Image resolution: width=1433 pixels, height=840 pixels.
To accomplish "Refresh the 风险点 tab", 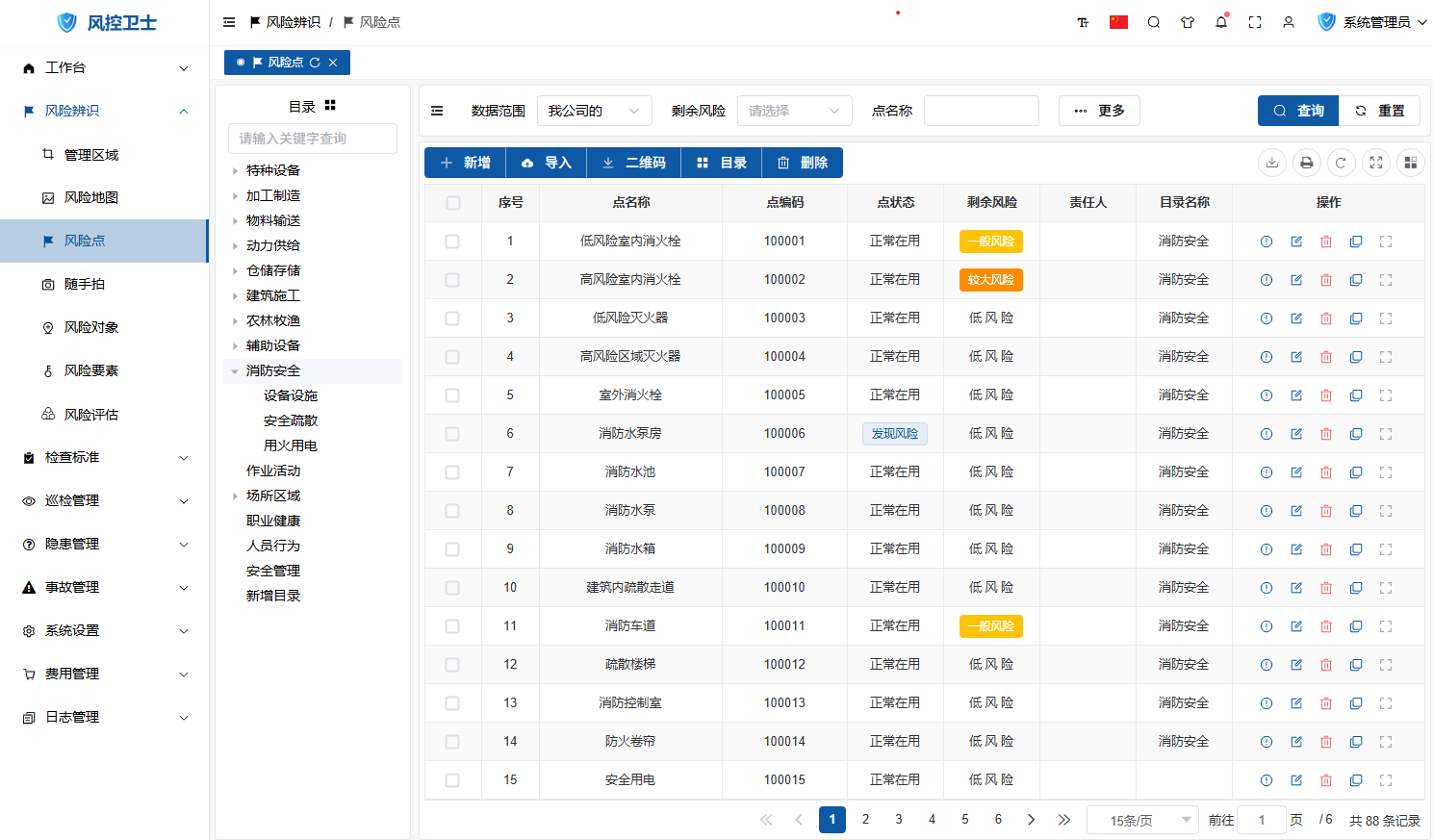I will (x=315, y=63).
